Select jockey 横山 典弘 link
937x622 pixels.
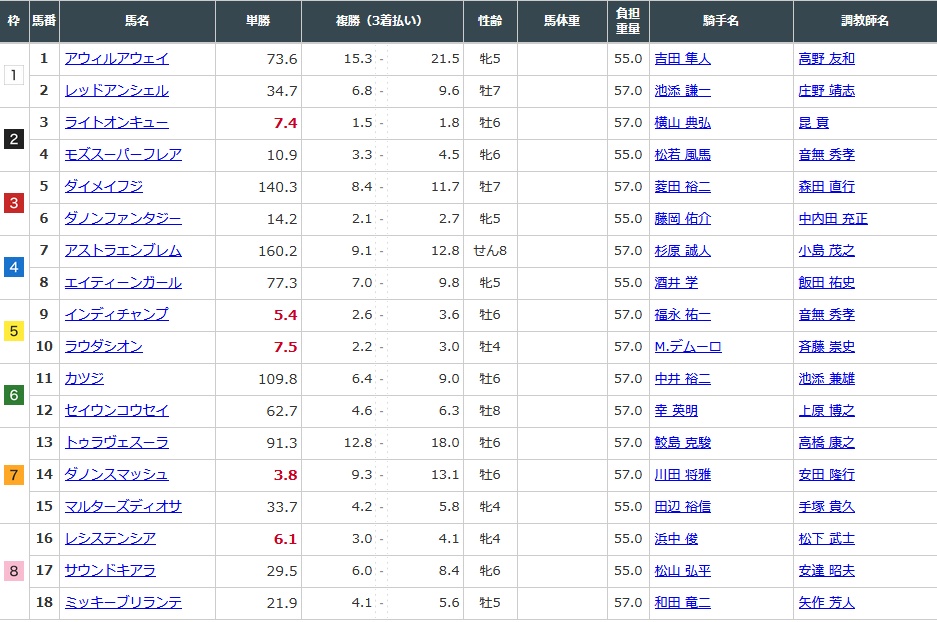[682, 123]
